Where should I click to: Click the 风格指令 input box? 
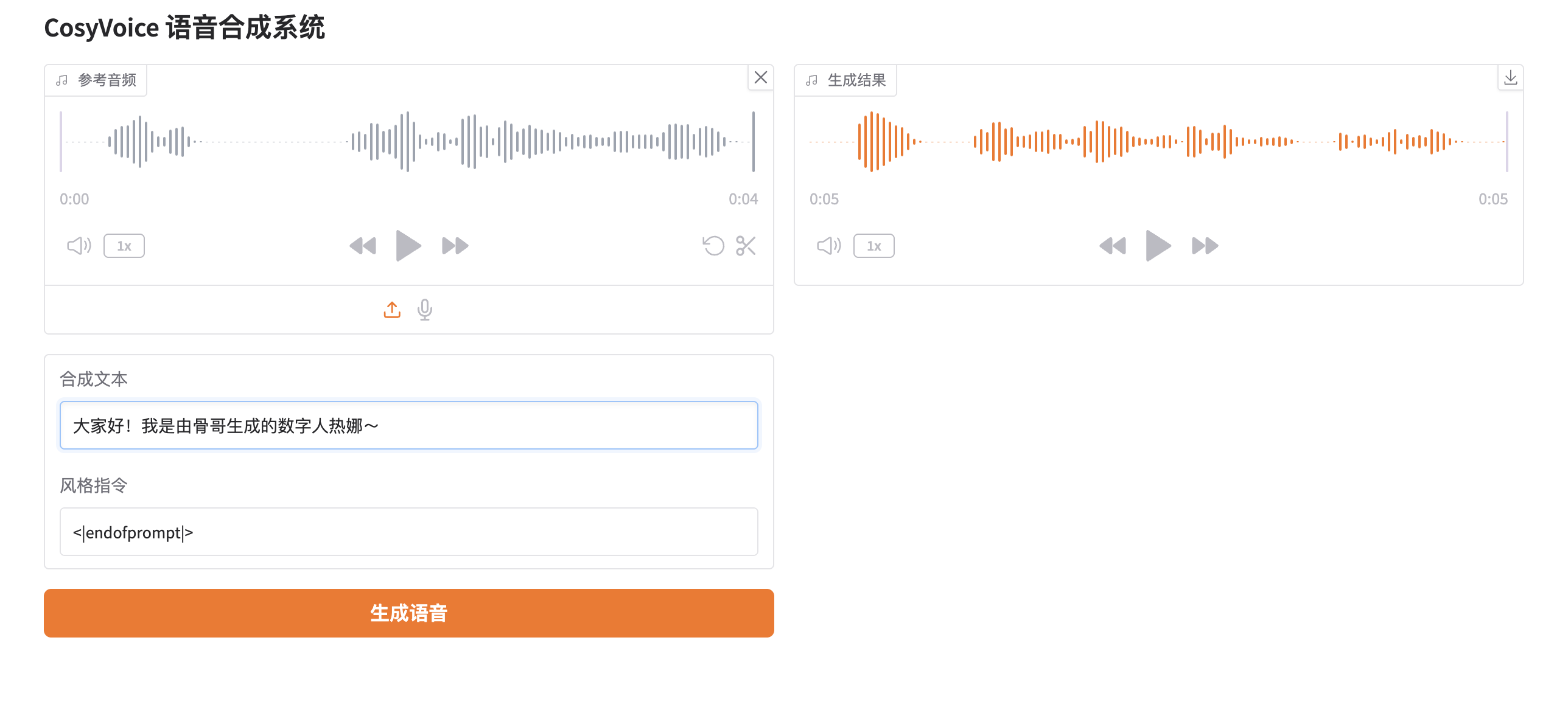pyautogui.click(x=409, y=532)
